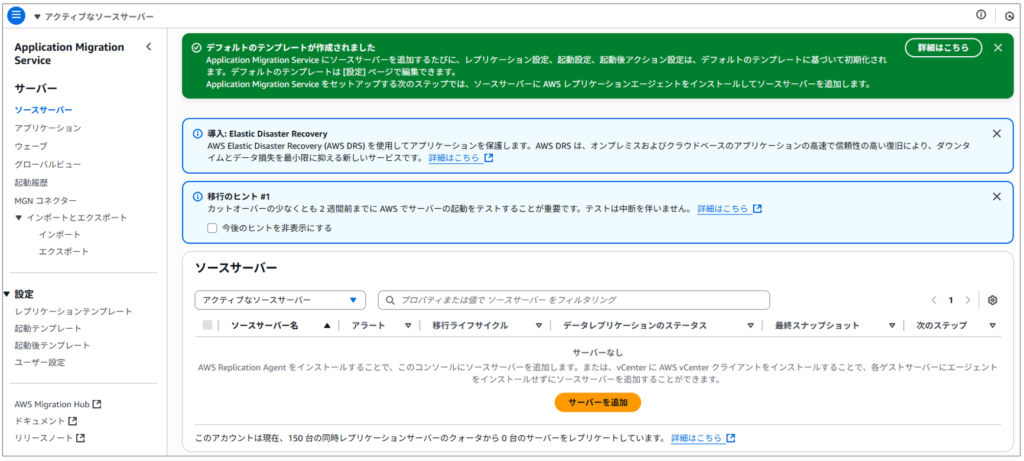Click the green banner success checkmark icon
This screenshot has height=461, width=1024.
click(196, 48)
